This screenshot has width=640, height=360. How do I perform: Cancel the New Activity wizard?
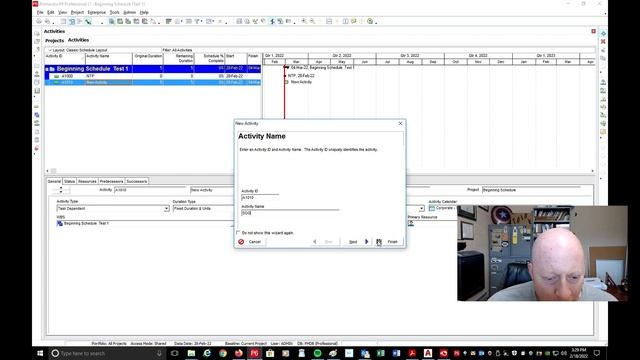250,242
